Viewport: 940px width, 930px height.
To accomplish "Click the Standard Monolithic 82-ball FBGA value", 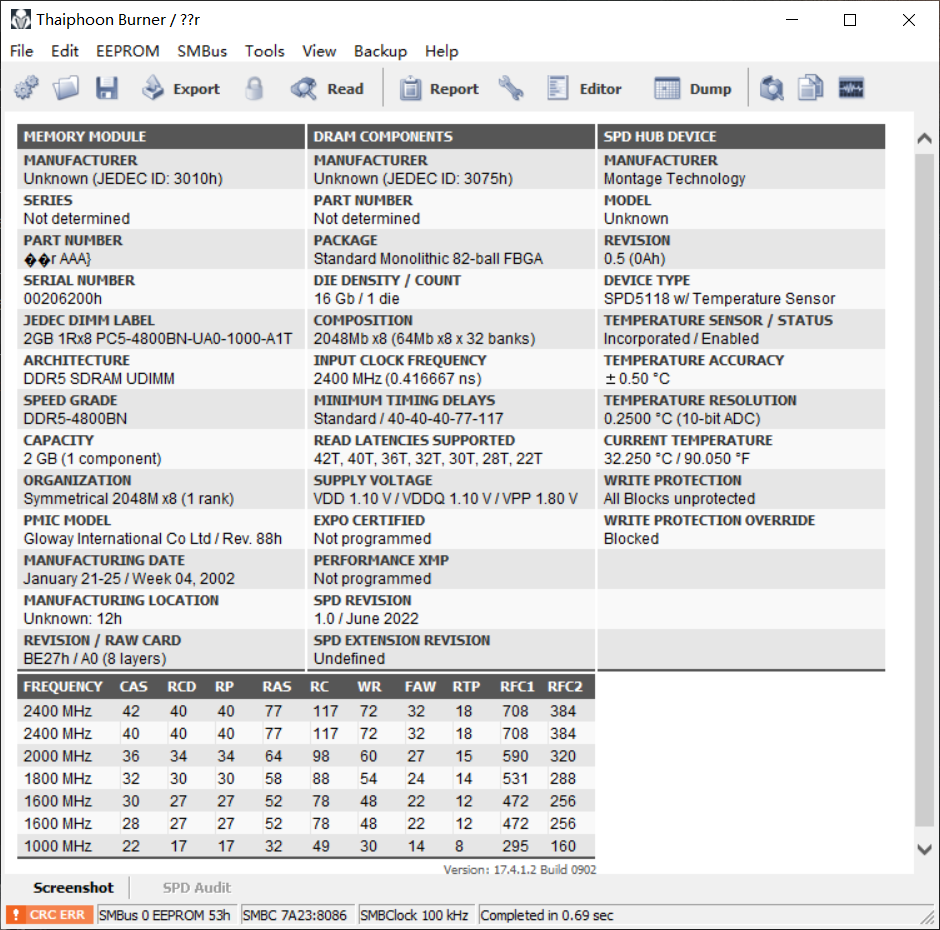I will (428, 258).
